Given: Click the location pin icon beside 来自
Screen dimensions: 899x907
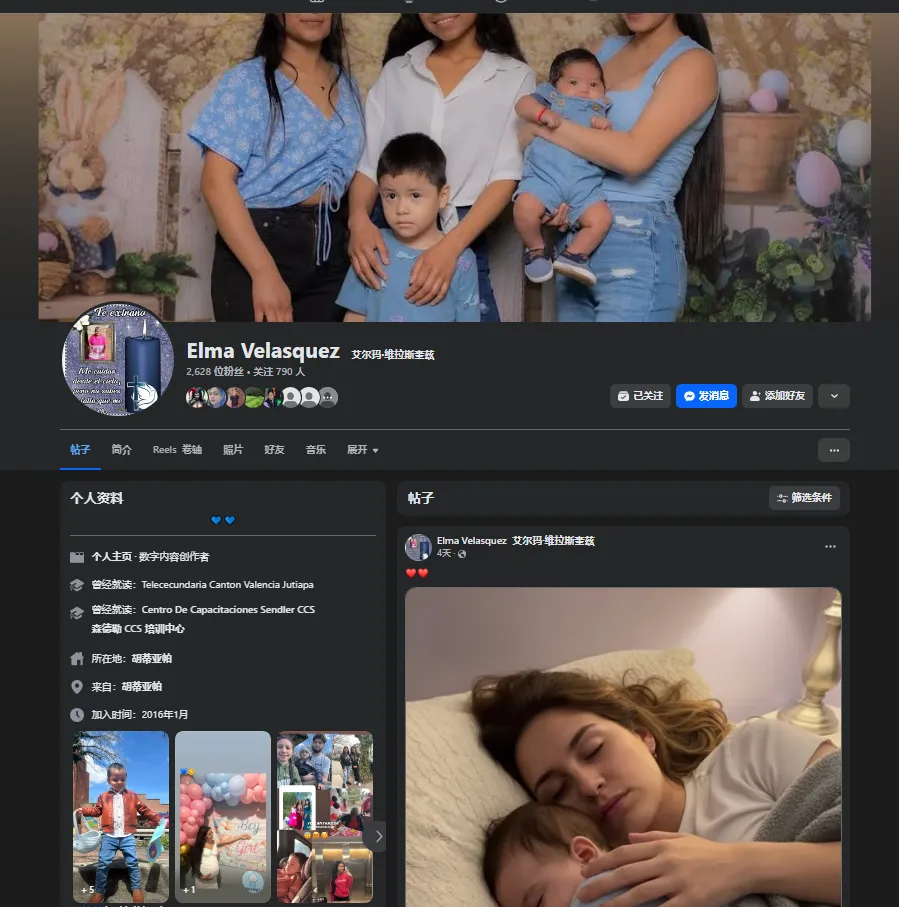Looking at the screenshot, I should pyautogui.click(x=77, y=687).
